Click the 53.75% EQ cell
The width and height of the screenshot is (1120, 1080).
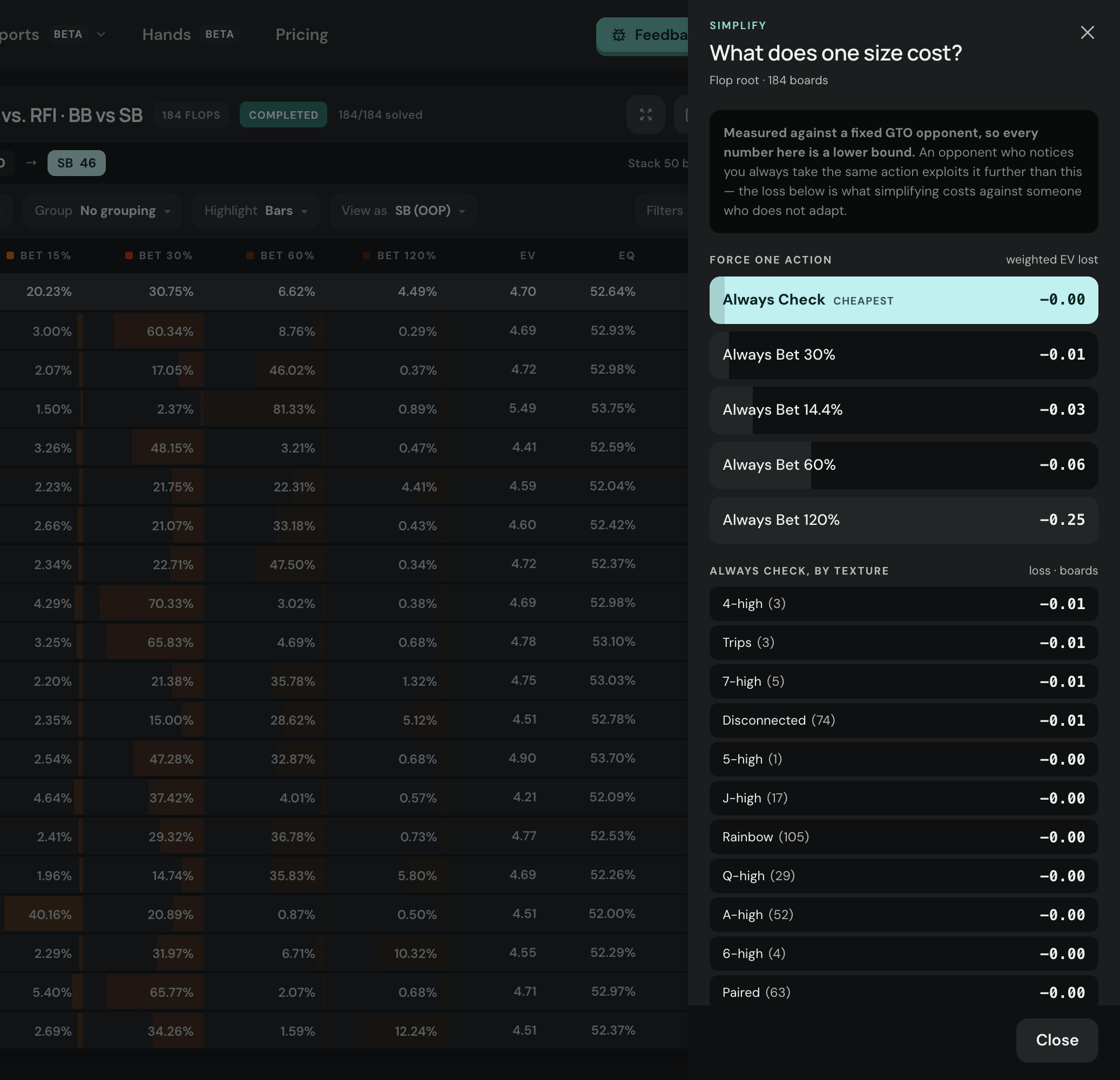(x=613, y=408)
